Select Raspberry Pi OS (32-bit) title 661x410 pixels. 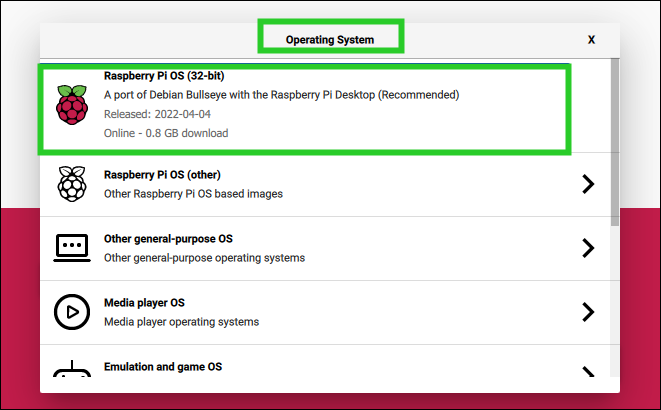[164, 76]
